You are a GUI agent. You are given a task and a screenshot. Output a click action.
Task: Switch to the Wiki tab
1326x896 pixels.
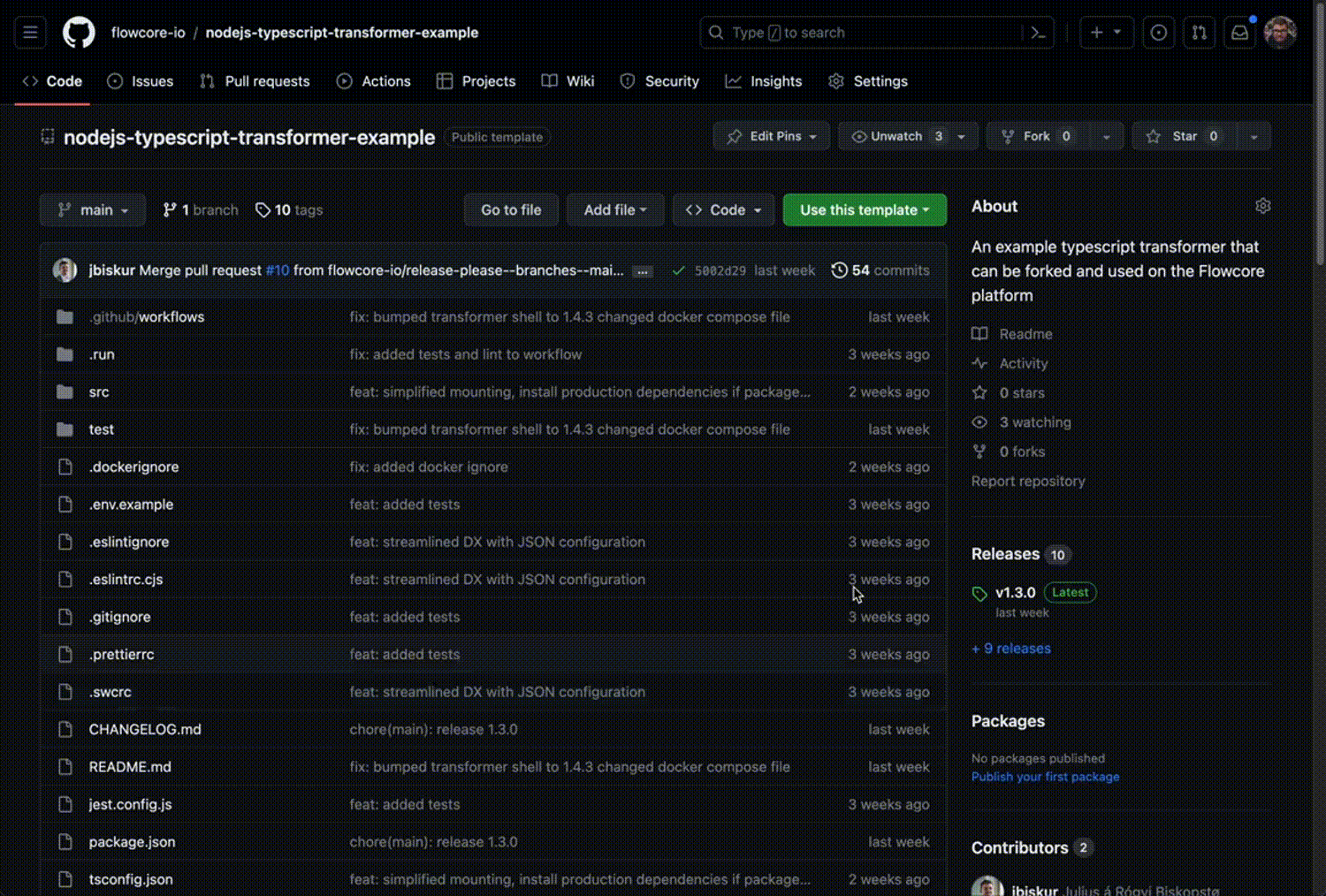pos(568,81)
